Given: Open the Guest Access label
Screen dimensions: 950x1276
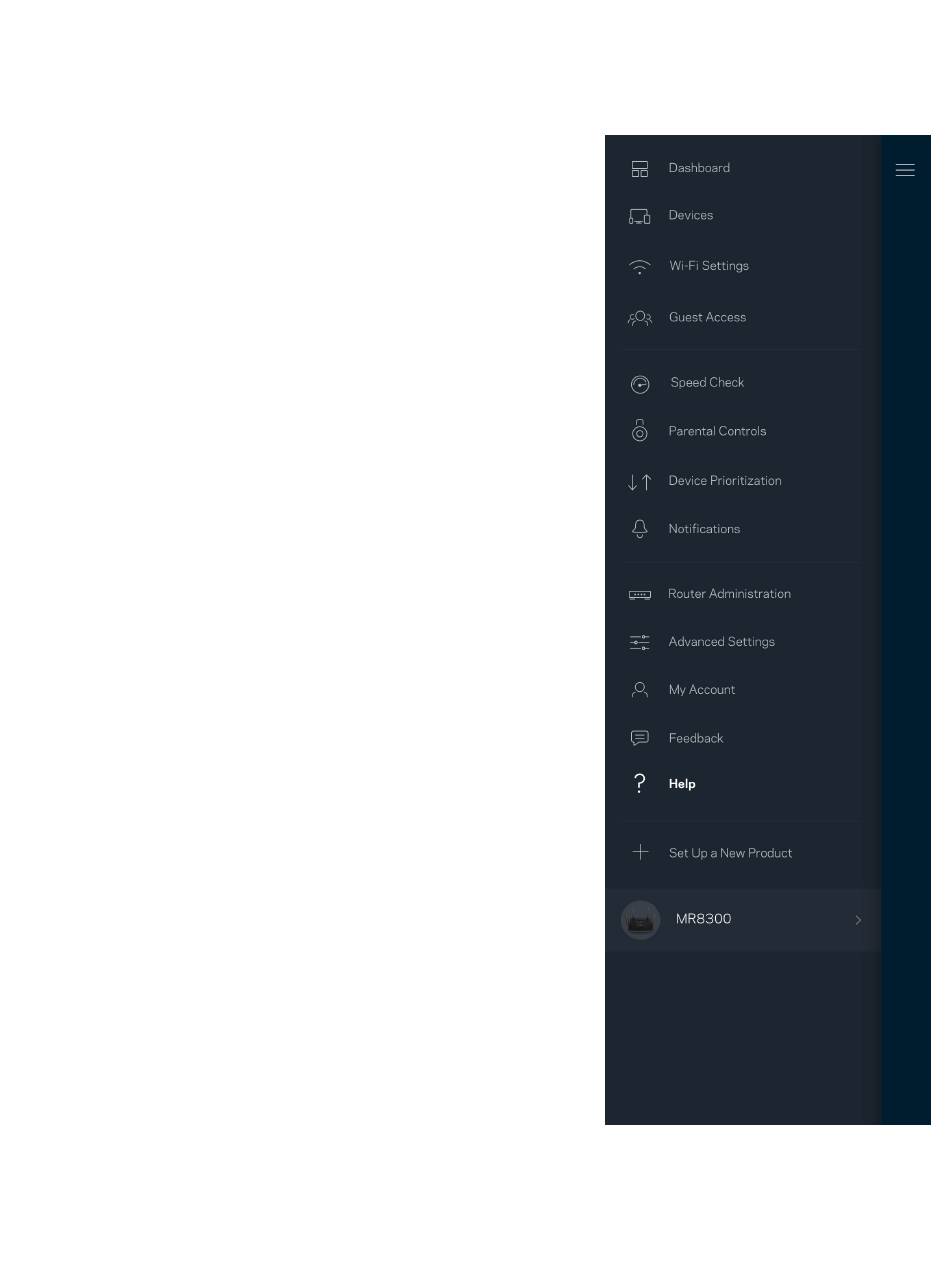Looking at the screenshot, I should (708, 317).
